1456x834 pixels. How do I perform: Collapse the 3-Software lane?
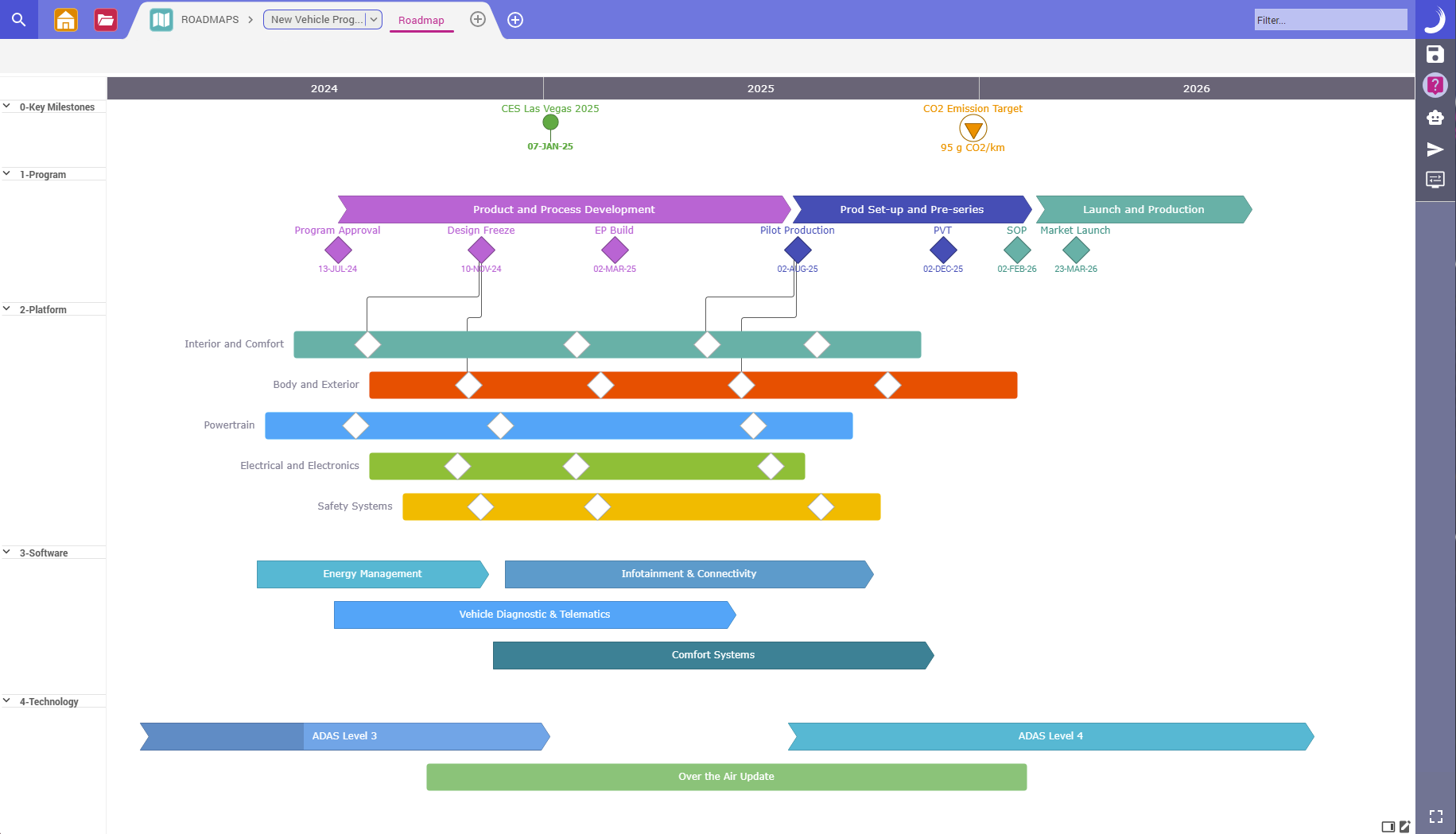click(6, 552)
